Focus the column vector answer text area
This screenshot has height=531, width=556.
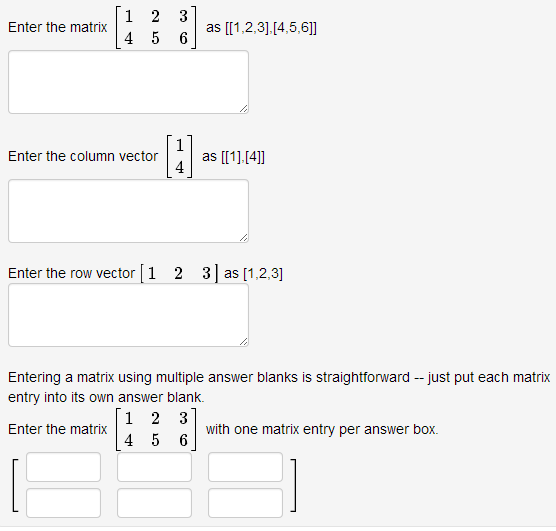pyautogui.click(x=128, y=211)
